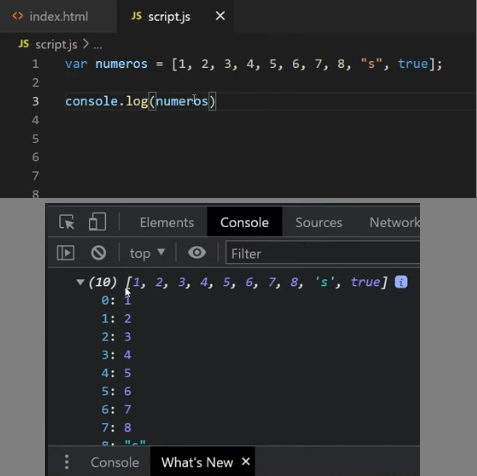Screen dimensions: 477x476
Task: Select the 5: 6 array entry
Action: [116, 391]
